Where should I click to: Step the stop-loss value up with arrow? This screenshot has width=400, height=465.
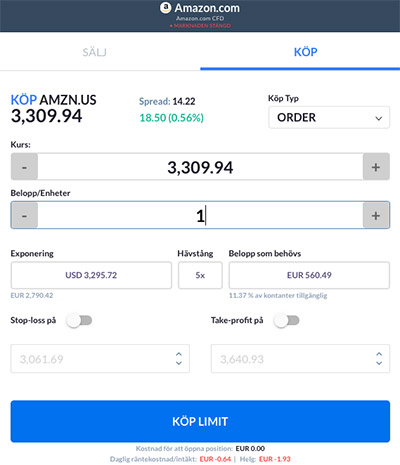point(179,354)
